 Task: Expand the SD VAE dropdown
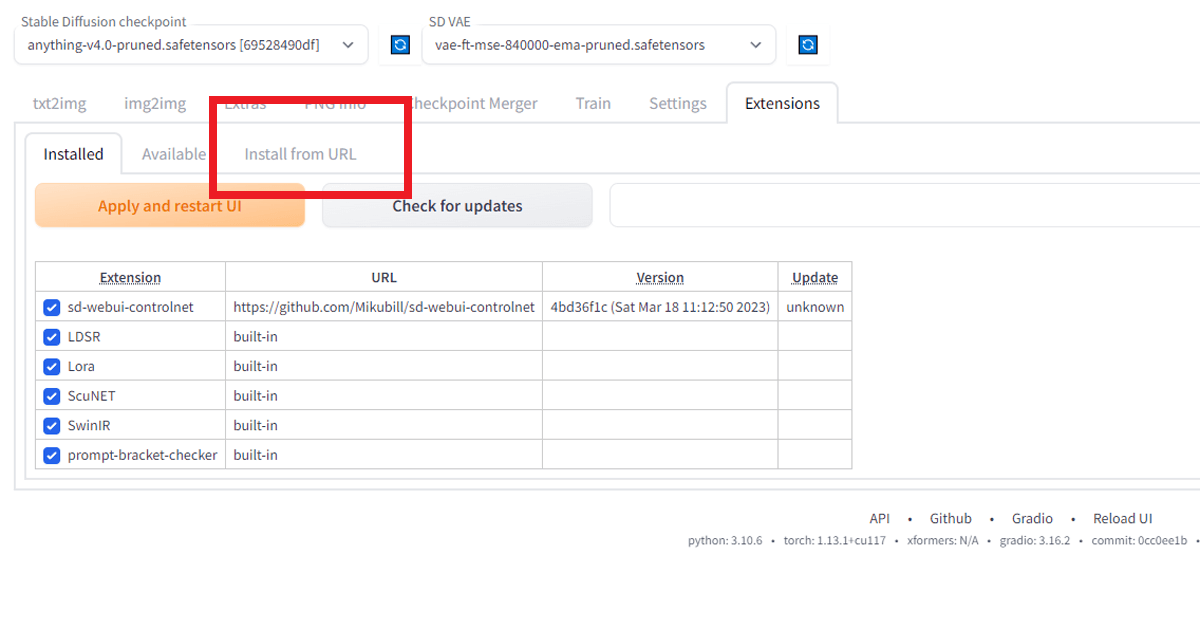(598, 45)
